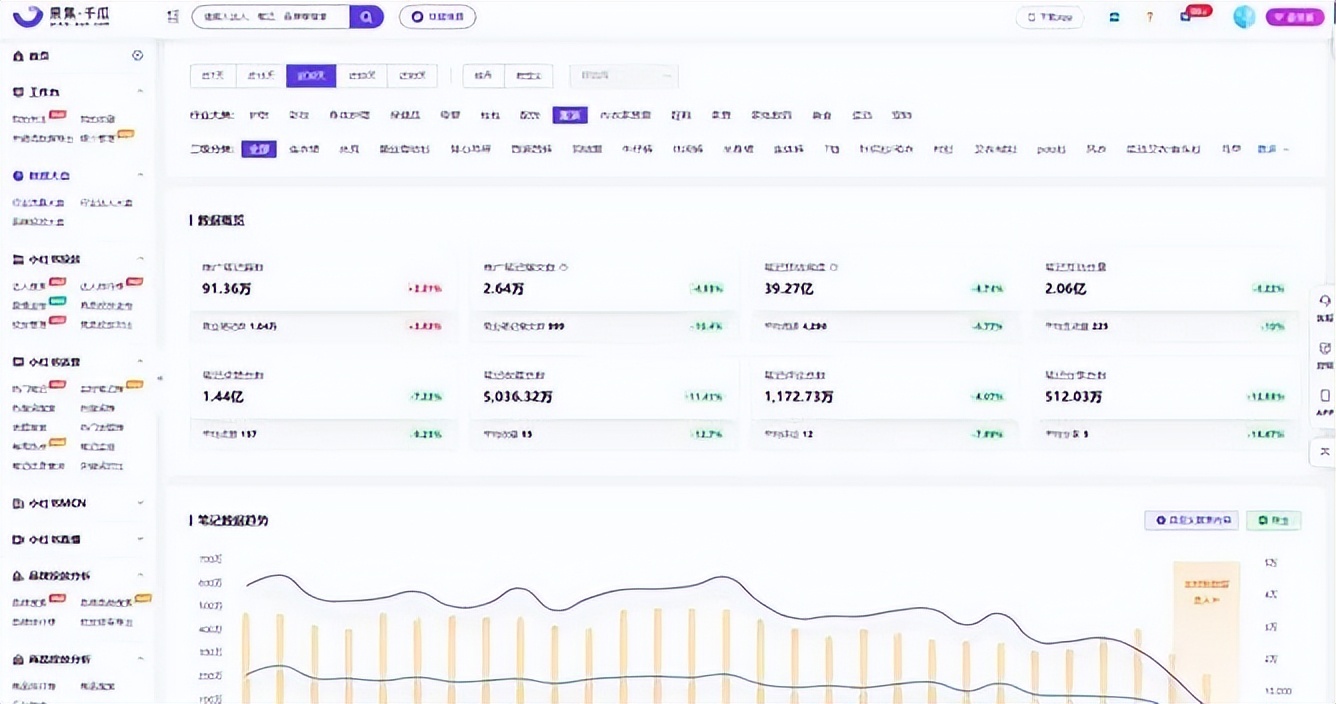Screen dimensions: 1336x704
Task: Select the highlighted purple industry category tag
Action: (570, 116)
